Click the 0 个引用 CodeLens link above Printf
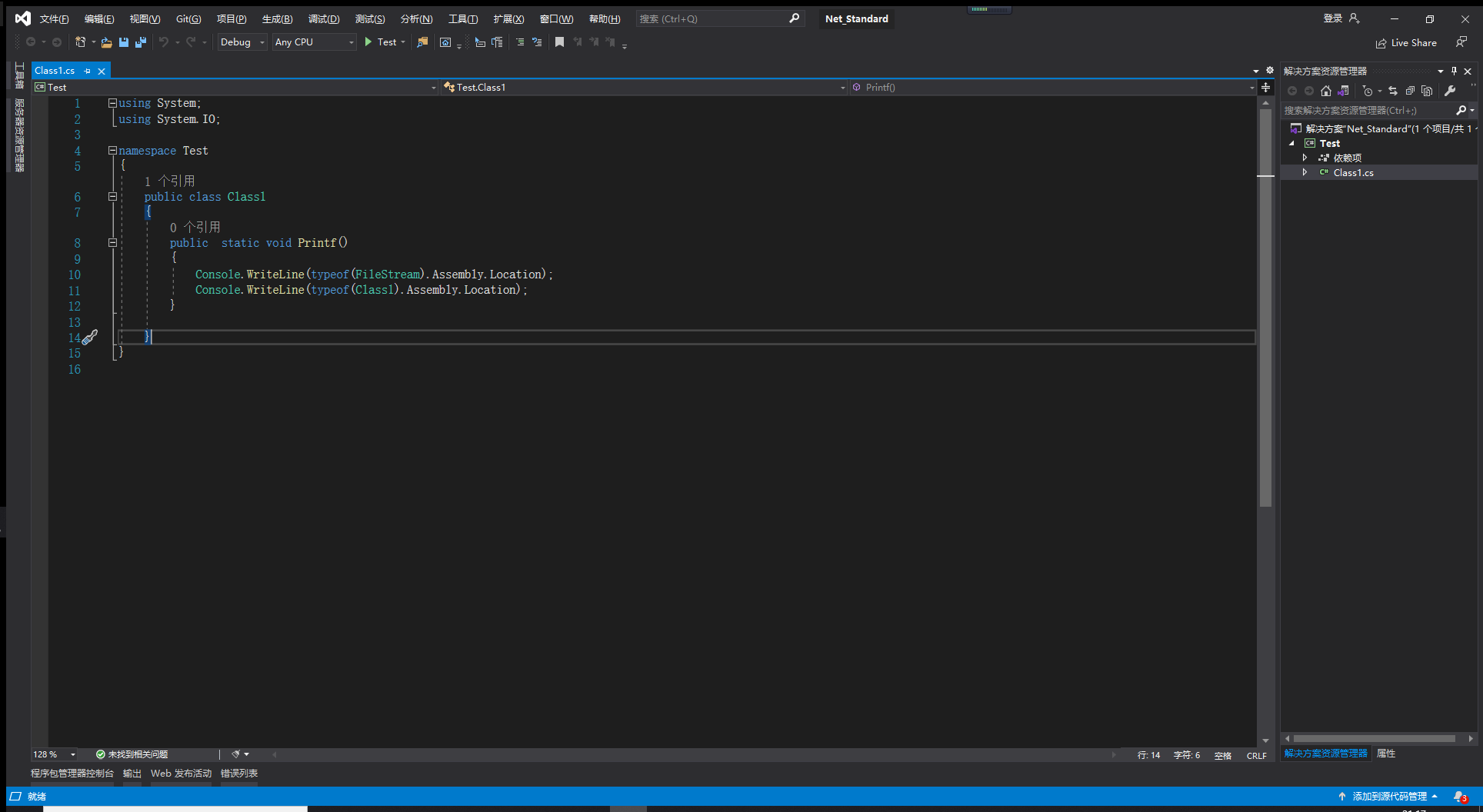 (x=195, y=227)
